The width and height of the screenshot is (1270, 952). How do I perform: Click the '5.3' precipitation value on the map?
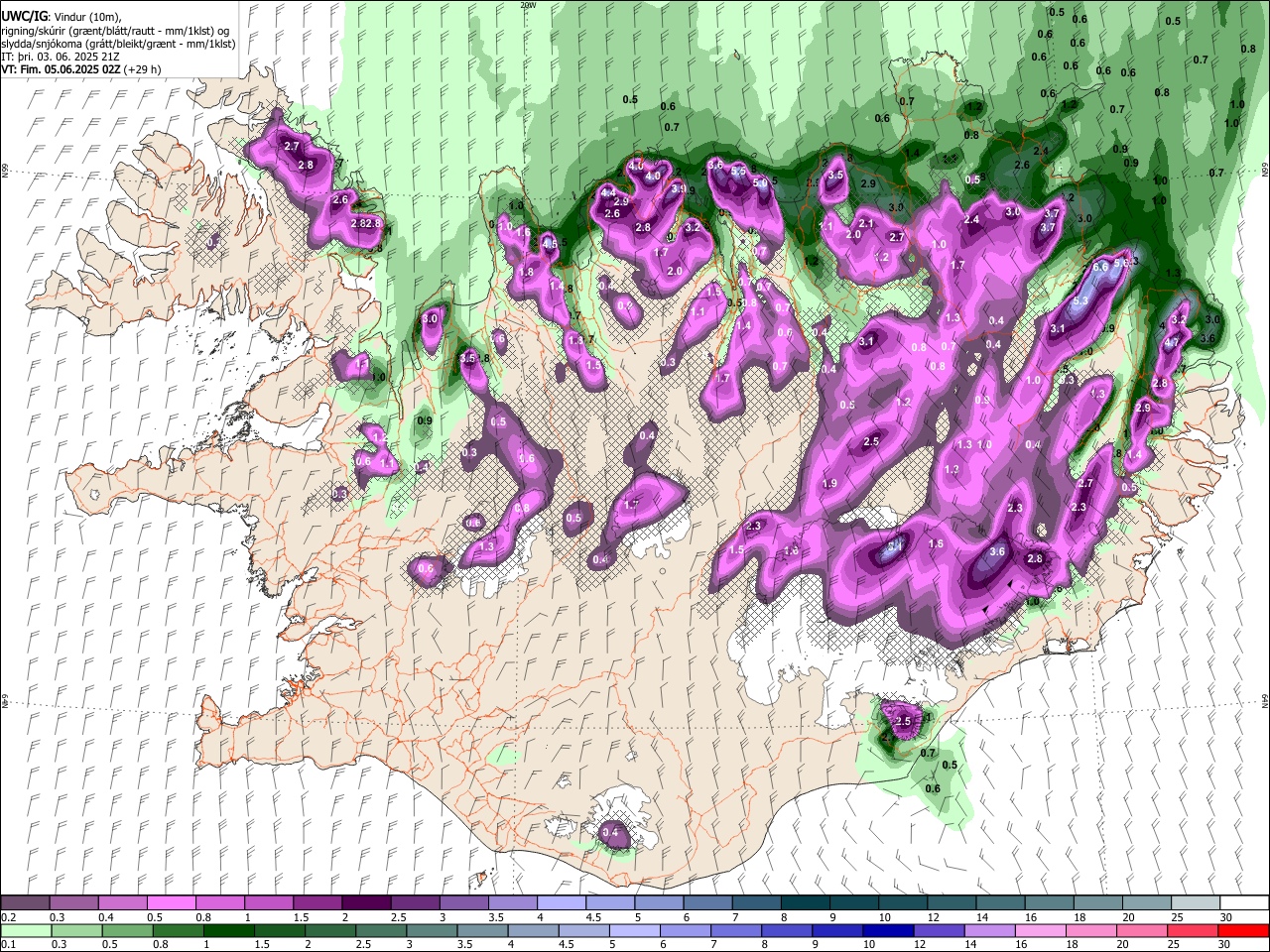(x=1080, y=300)
